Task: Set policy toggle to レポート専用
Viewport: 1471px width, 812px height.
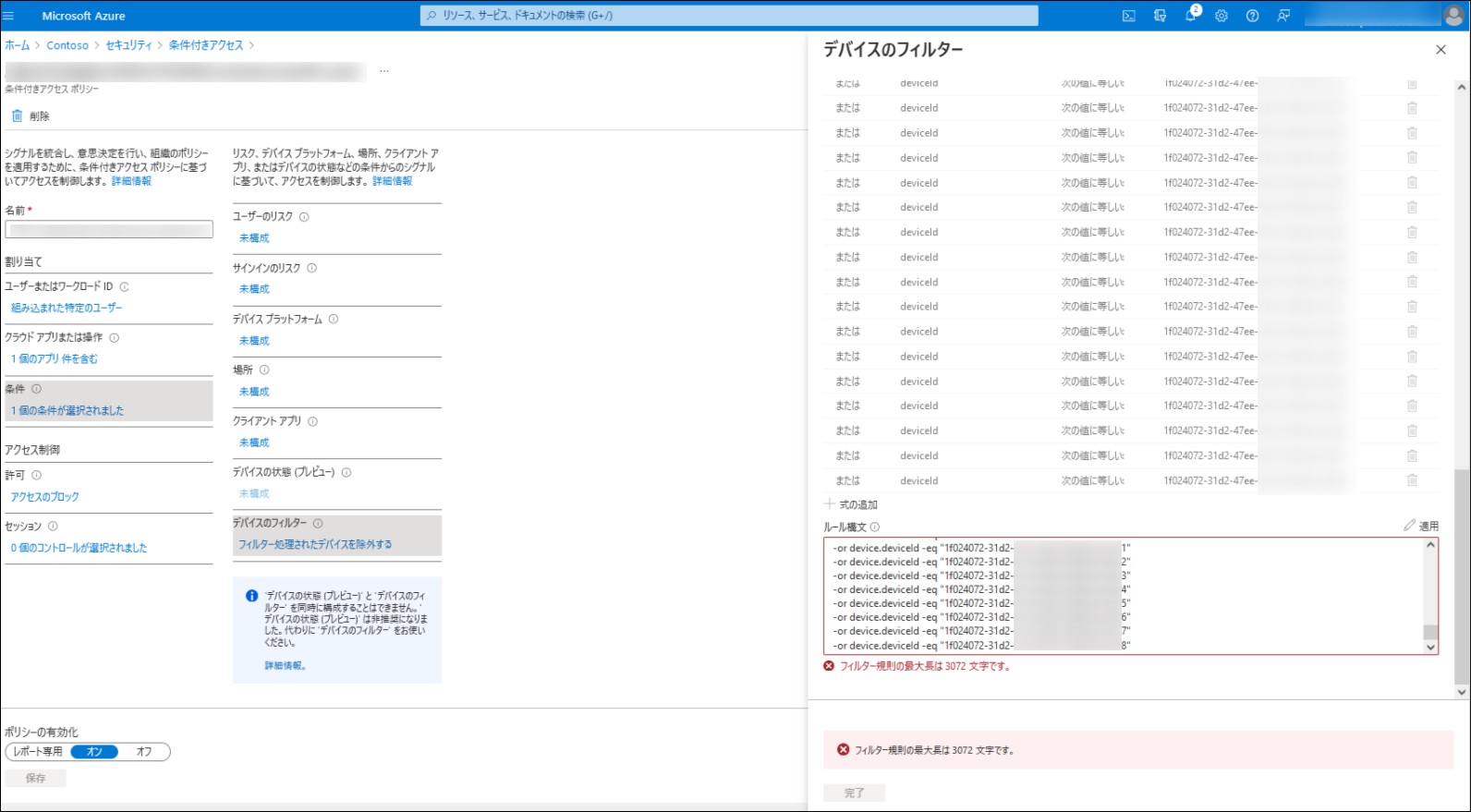Action: pyautogui.click(x=38, y=752)
